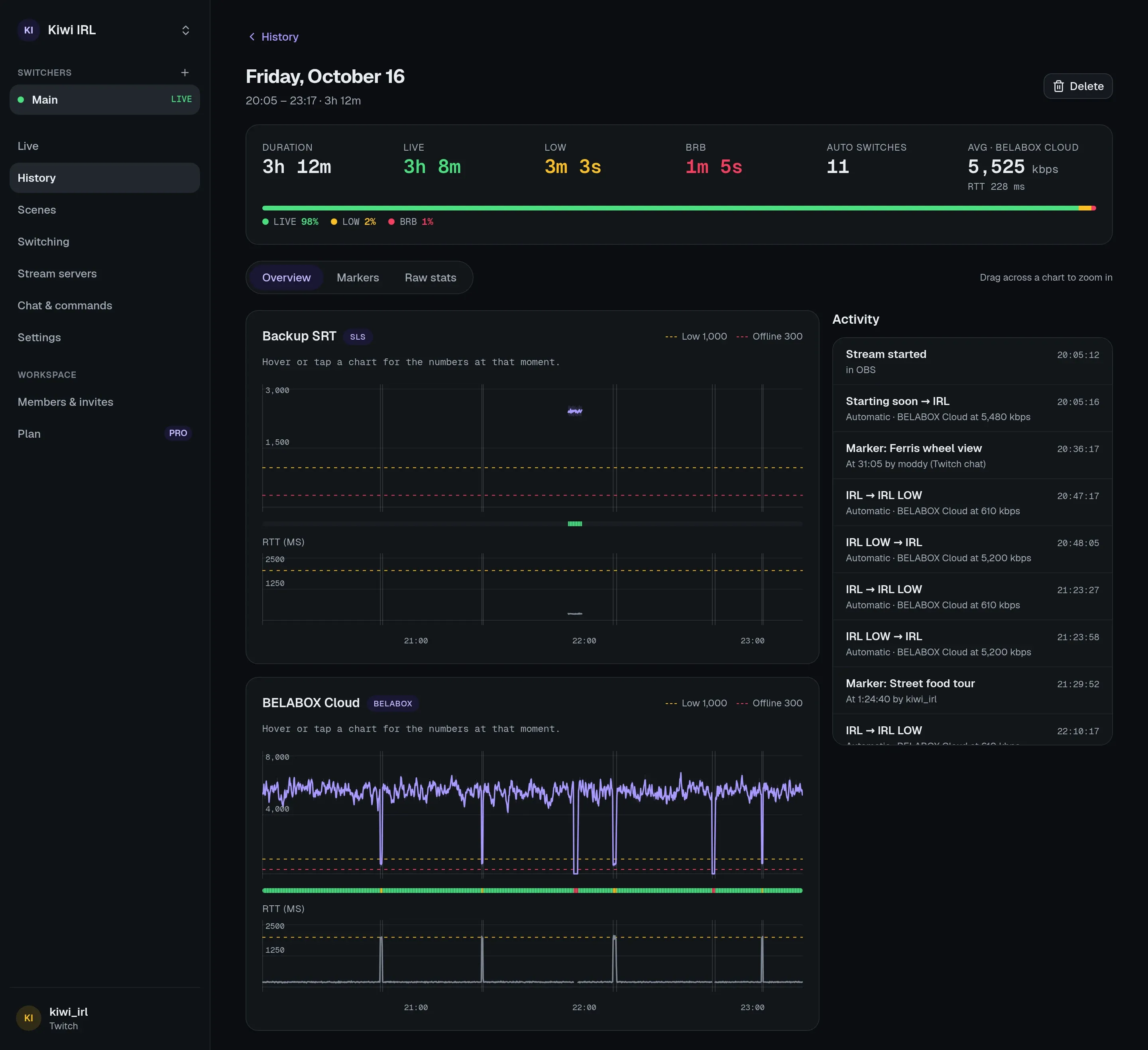Open Settings from the sidebar

(x=105, y=337)
